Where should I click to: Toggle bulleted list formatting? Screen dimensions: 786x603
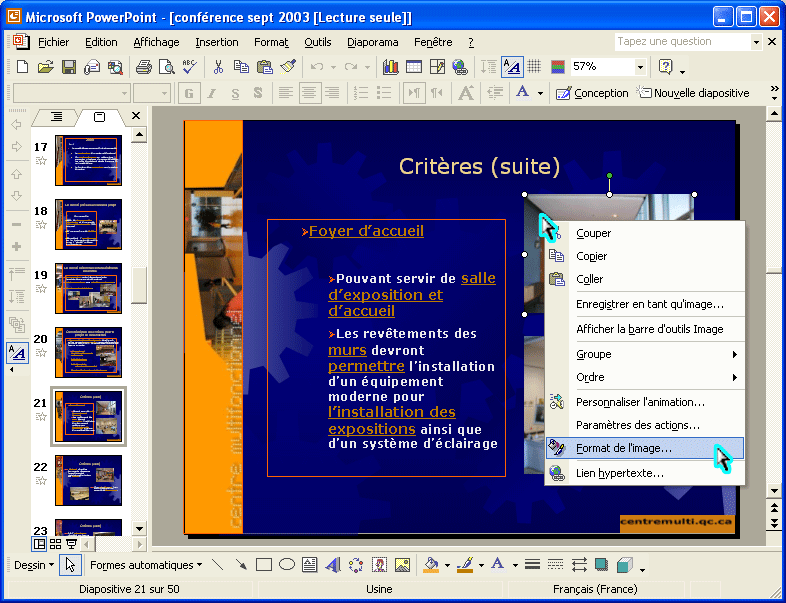tap(384, 93)
